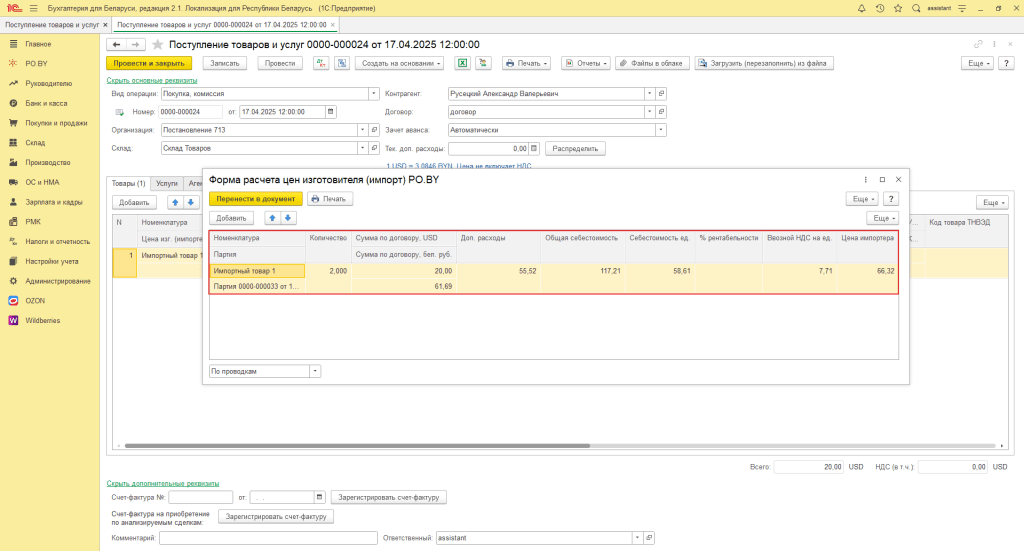Open the service menu icon next to assistant
This screenshot has height=551, width=1024.
(x=962, y=8)
